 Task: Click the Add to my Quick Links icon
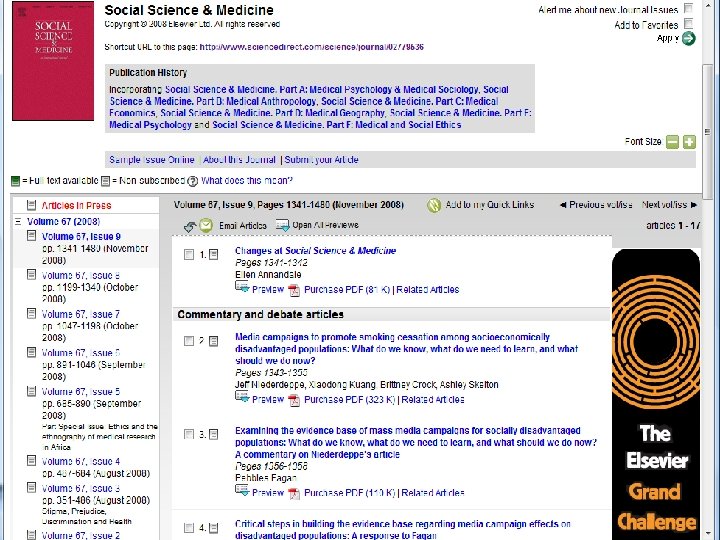pos(434,205)
